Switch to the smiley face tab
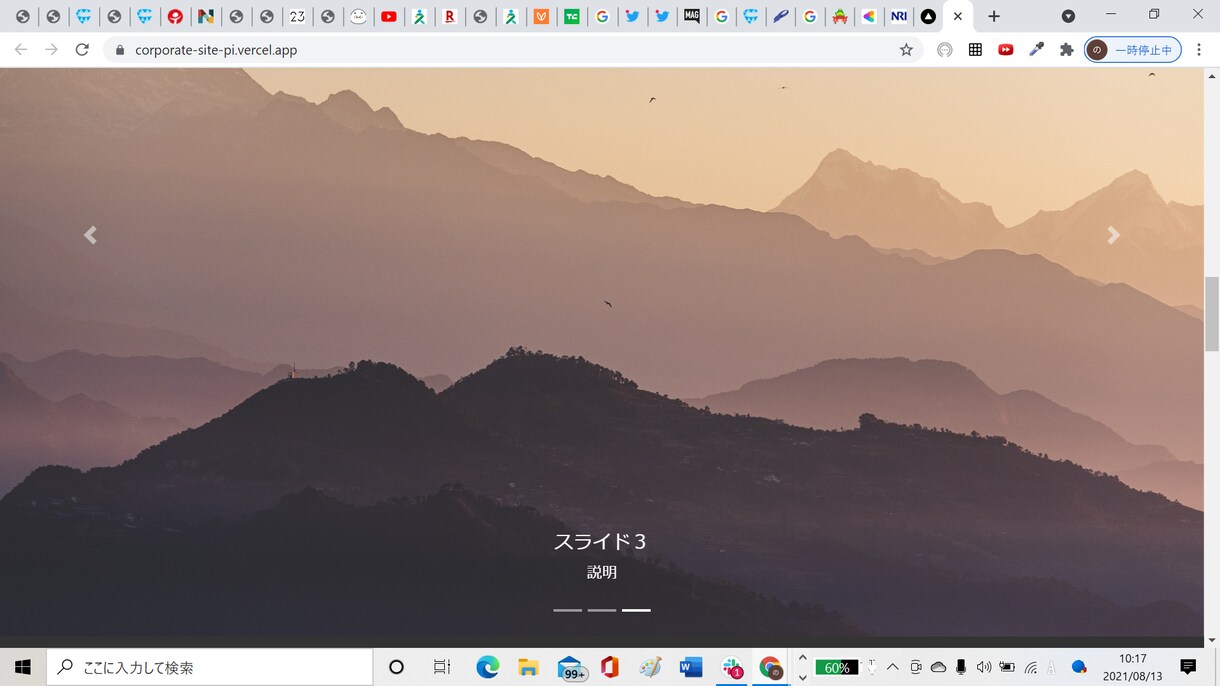The height and width of the screenshot is (686, 1220). (358, 16)
